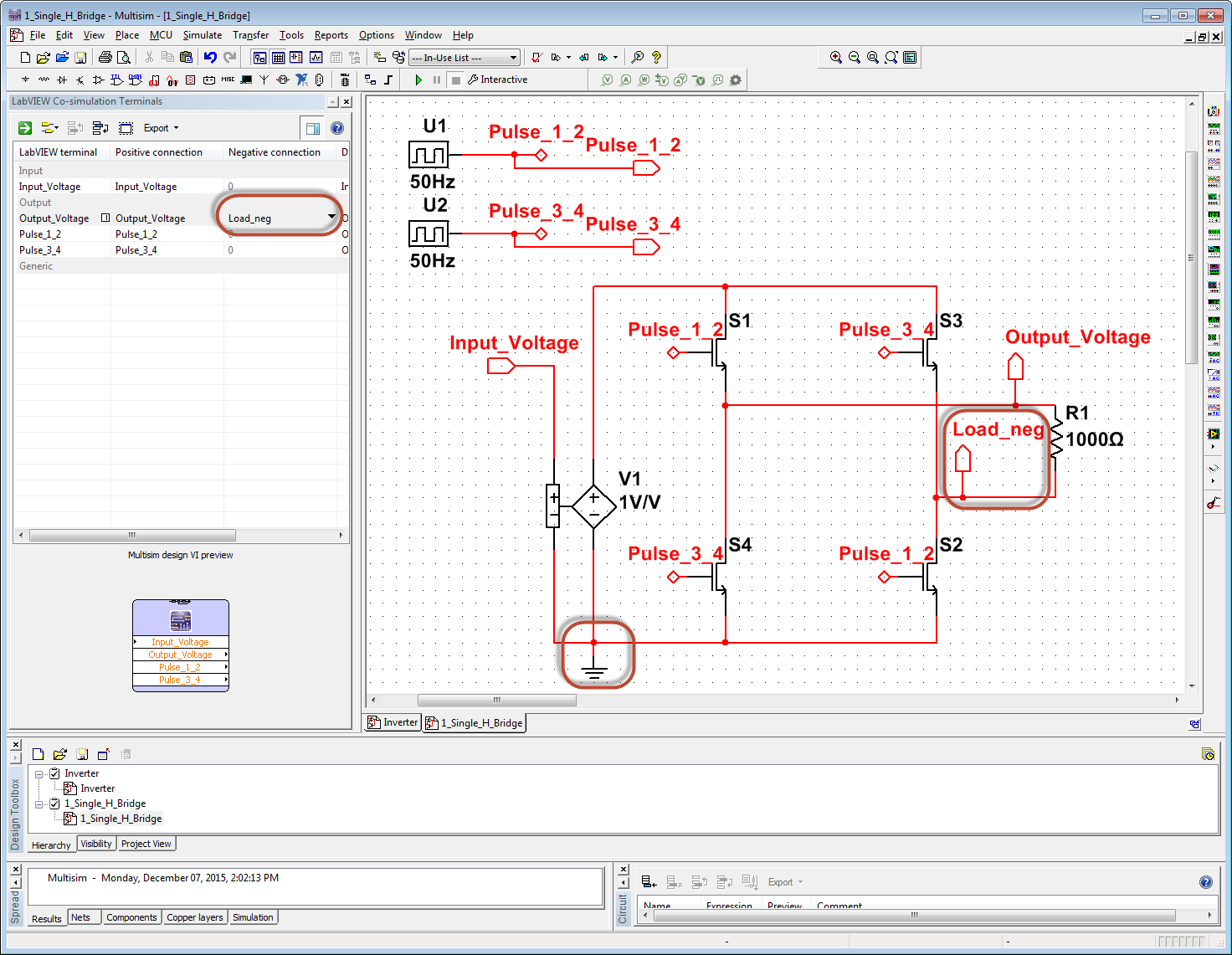Create a new design via toolbar
Viewport: 1232px width, 955px height.
[25, 58]
